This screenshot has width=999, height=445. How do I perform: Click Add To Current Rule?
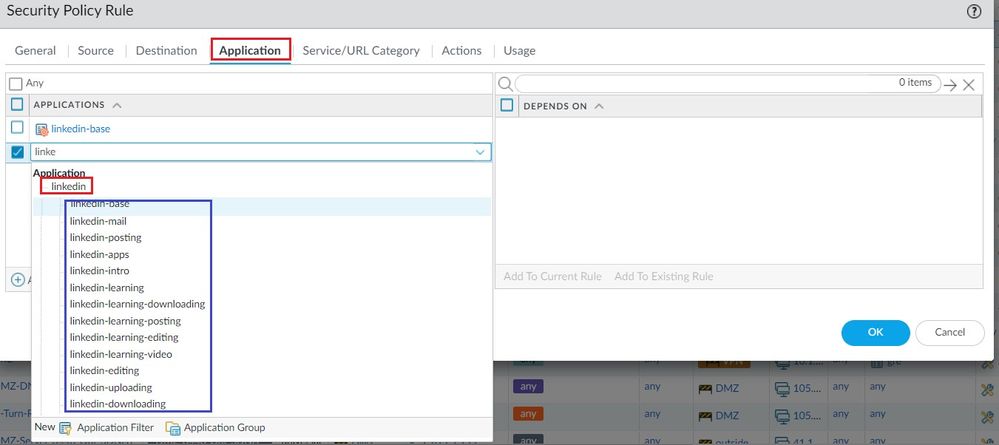pos(552,276)
